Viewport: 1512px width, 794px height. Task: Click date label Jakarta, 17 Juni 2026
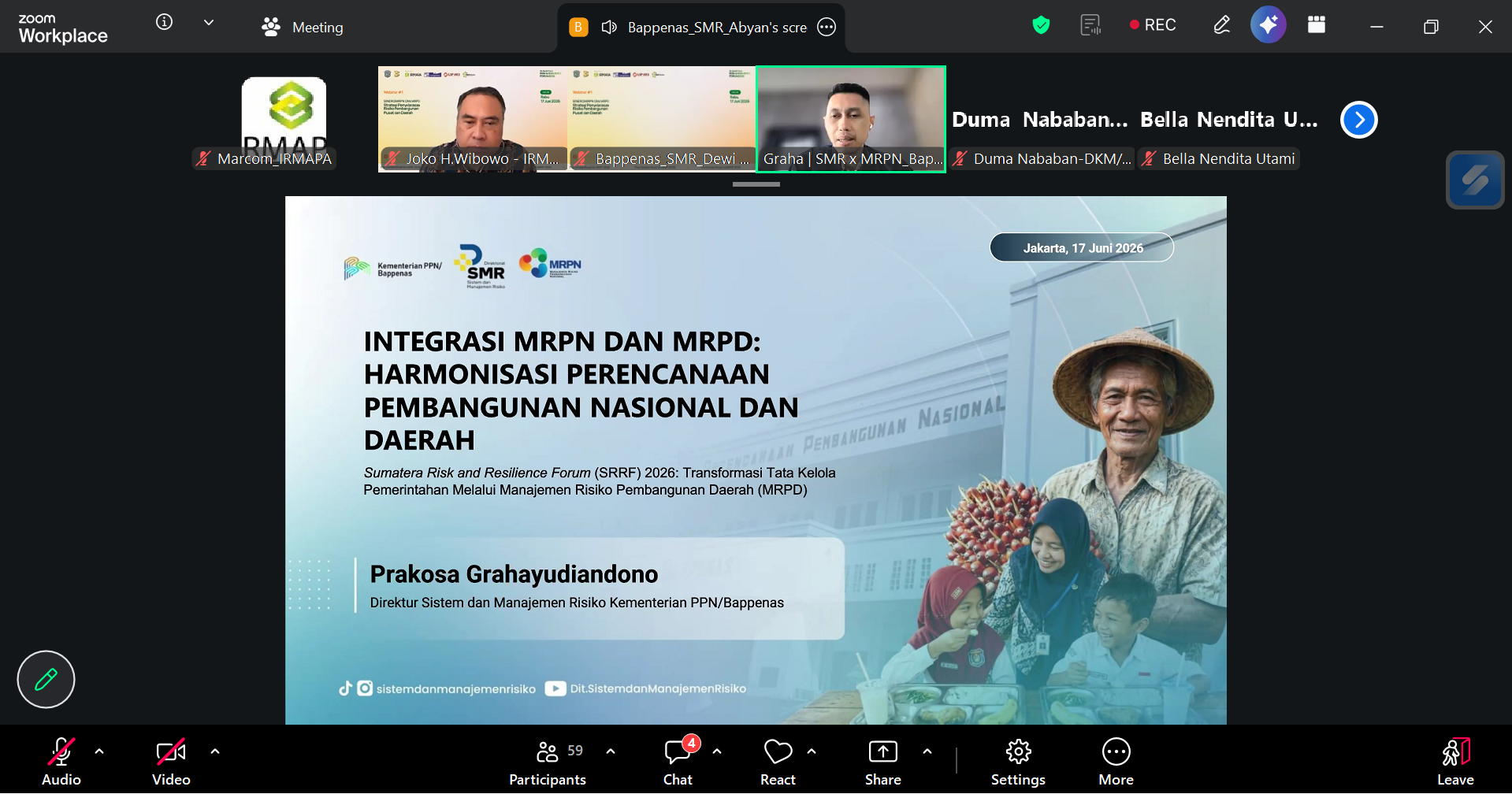tap(1083, 248)
